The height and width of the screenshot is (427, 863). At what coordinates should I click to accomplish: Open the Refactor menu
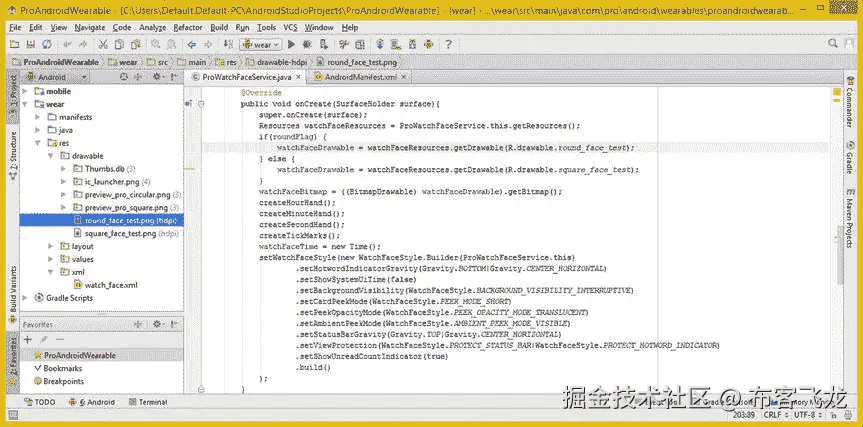click(x=188, y=28)
